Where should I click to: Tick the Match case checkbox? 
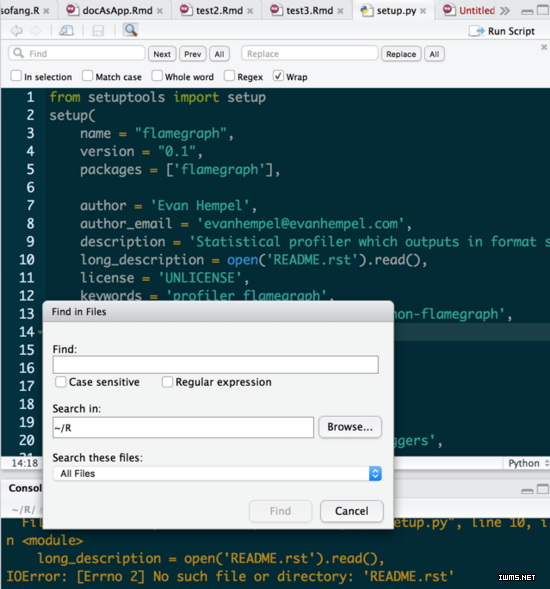[87, 76]
